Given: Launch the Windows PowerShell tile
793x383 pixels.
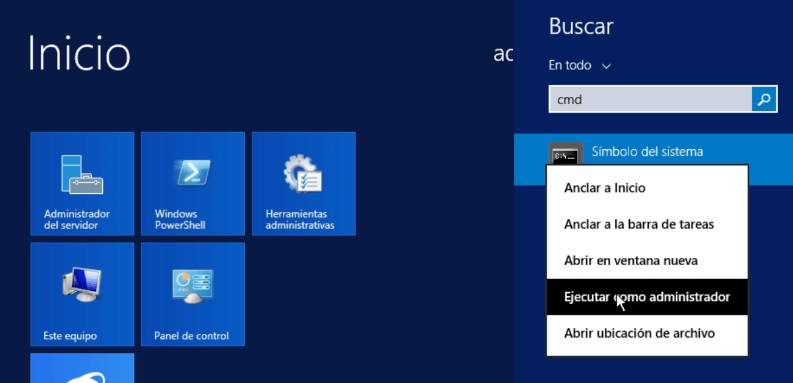Looking at the screenshot, I should pos(193,184).
